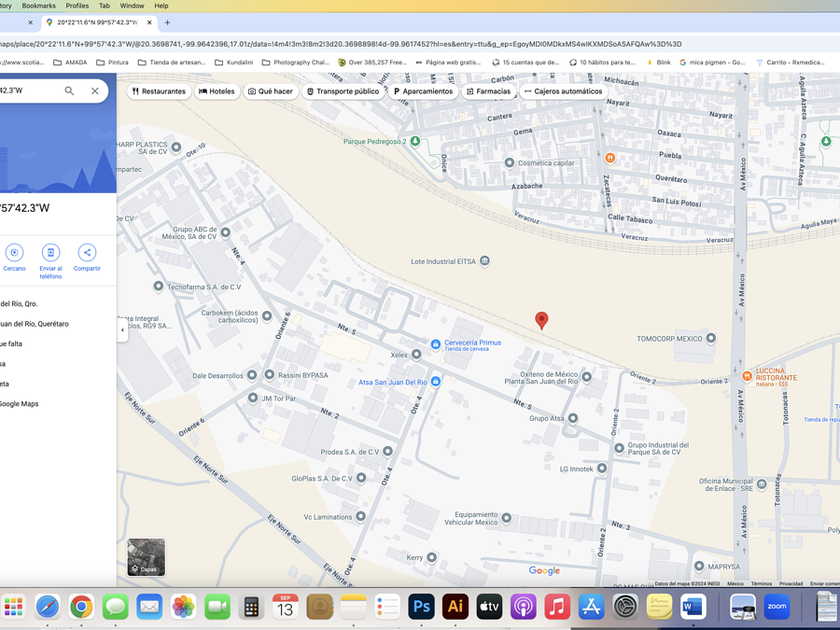
Task: Open the Window menu
Action: point(132,5)
